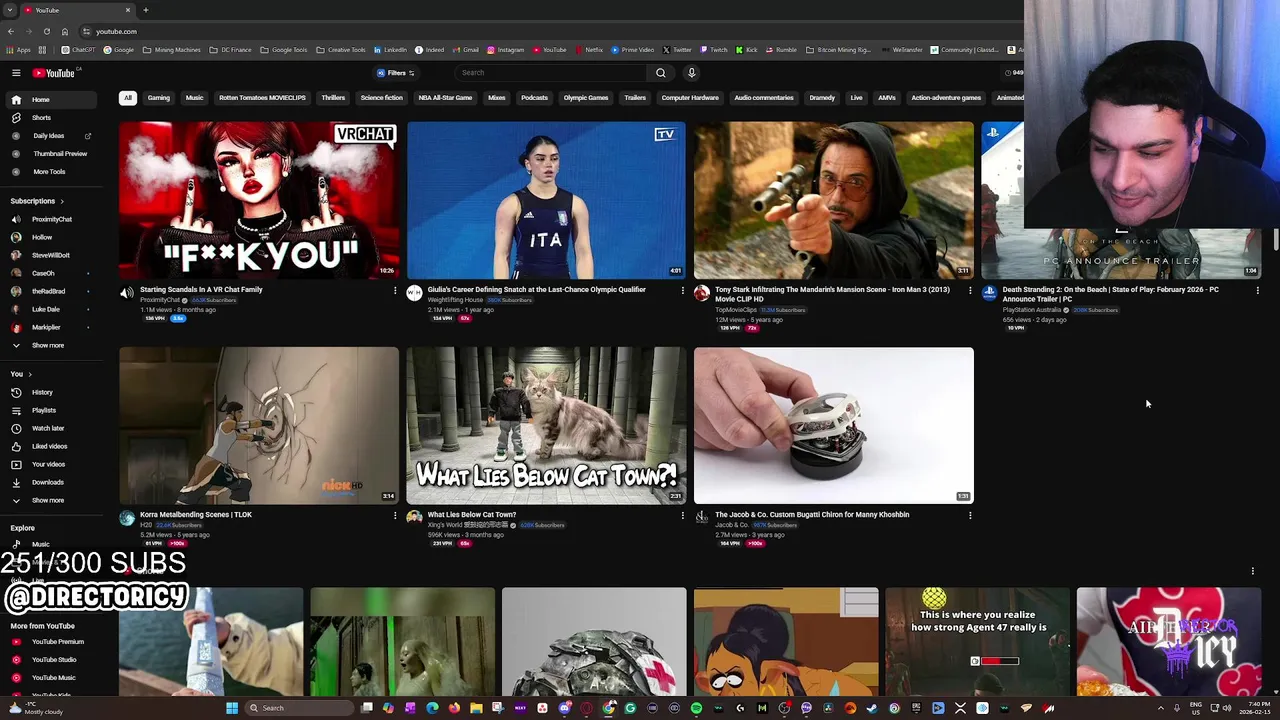Open the Mining Machines bookmark folder
This screenshot has height=720, width=1280.
click(x=172, y=50)
